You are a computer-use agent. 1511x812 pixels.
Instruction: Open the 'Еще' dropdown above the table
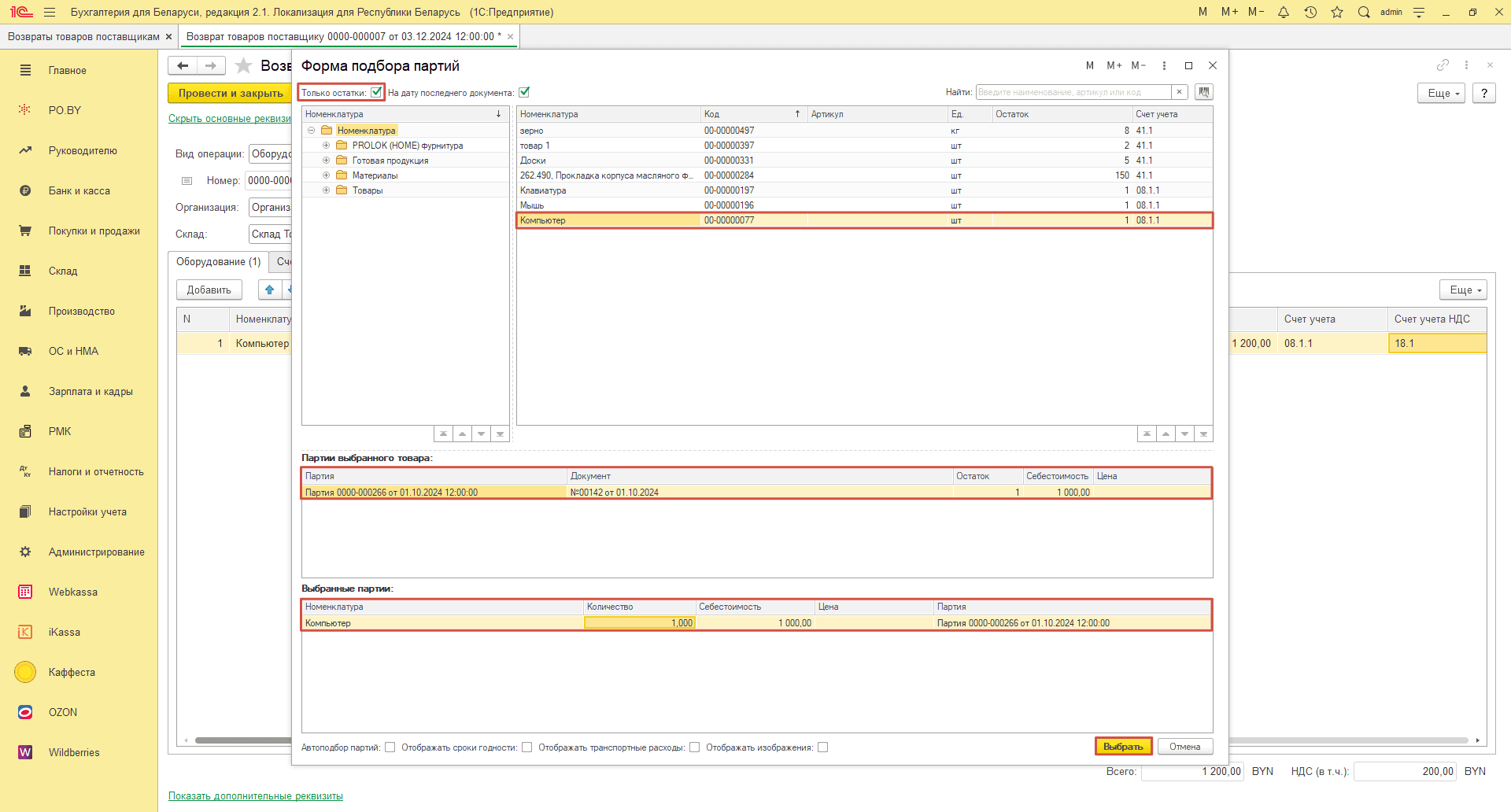pyautogui.click(x=1462, y=290)
